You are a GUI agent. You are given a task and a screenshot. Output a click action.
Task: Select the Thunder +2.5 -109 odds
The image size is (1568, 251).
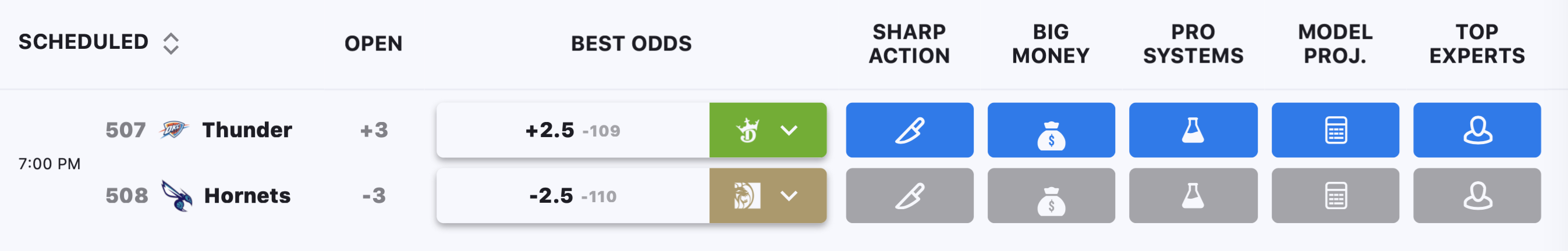573,130
